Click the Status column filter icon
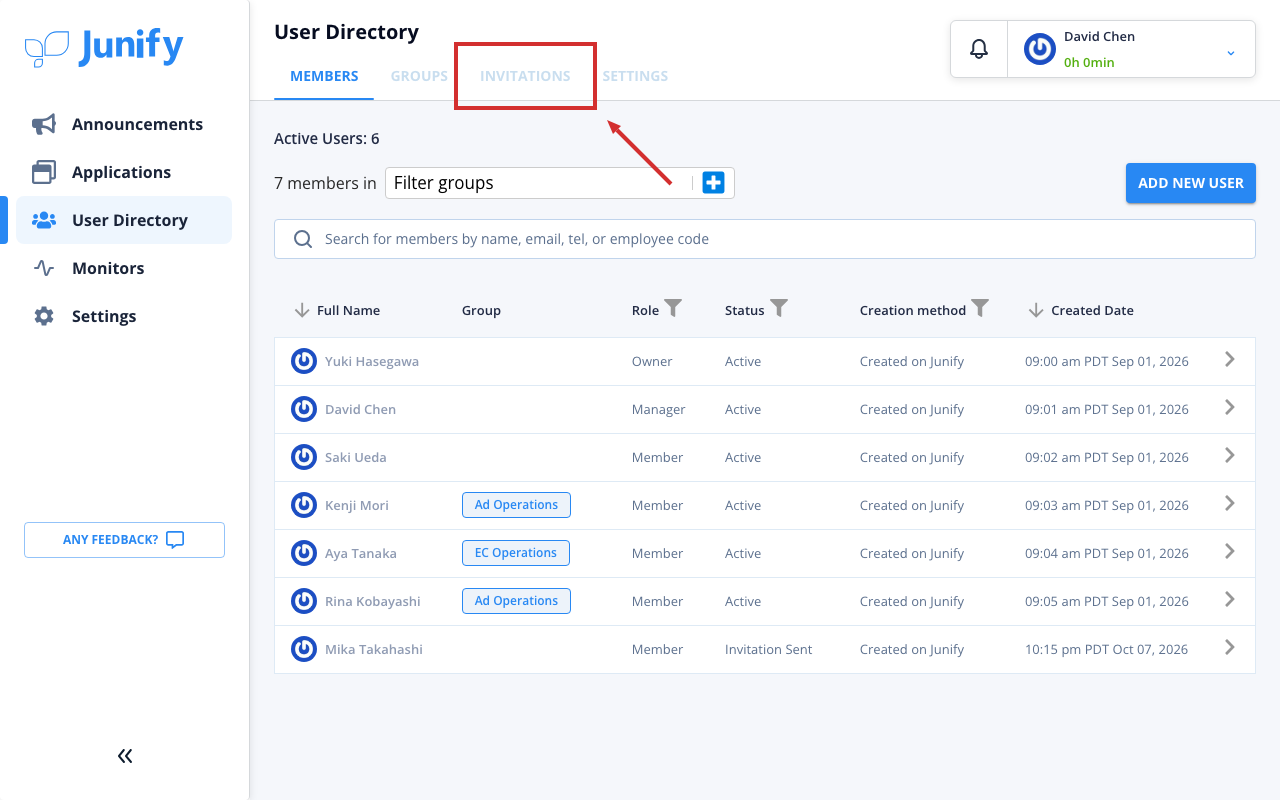 pyautogui.click(x=779, y=309)
